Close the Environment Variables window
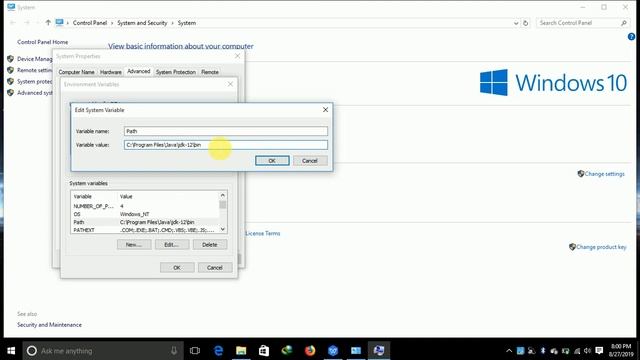This screenshot has height=360, width=640. (230, 84)
